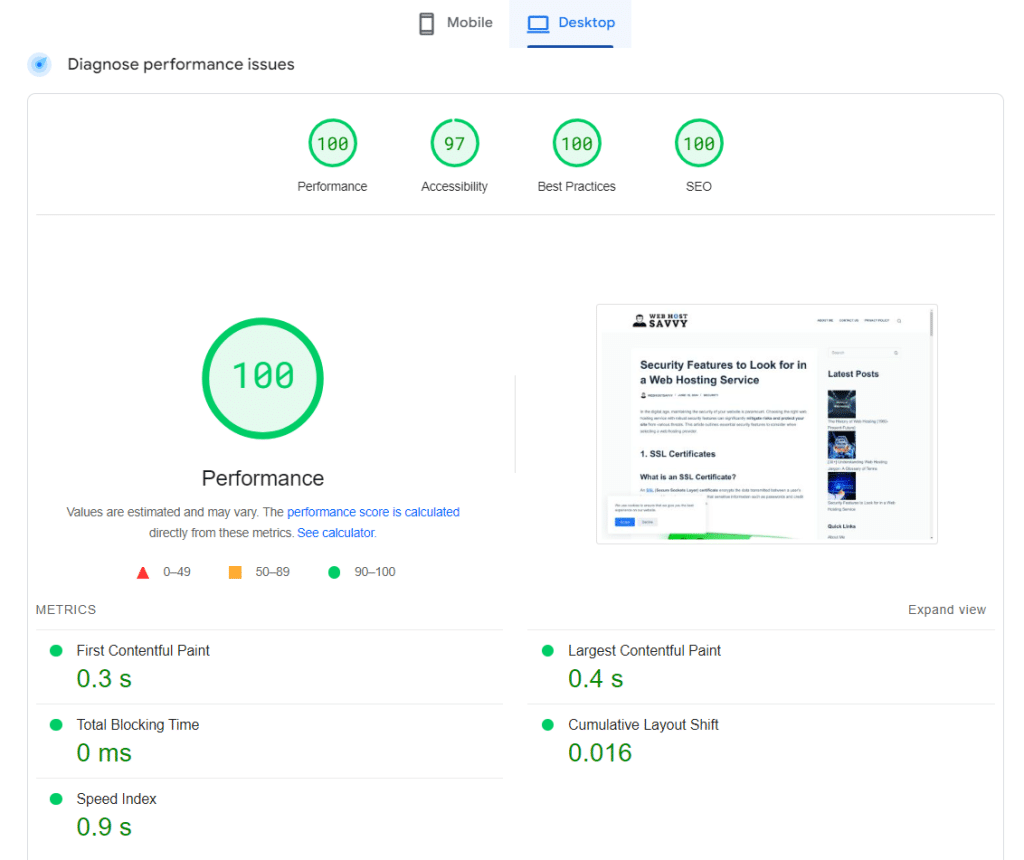
Task: Select the Diagnose performance issues radio button
Action: tap(39, 64)
